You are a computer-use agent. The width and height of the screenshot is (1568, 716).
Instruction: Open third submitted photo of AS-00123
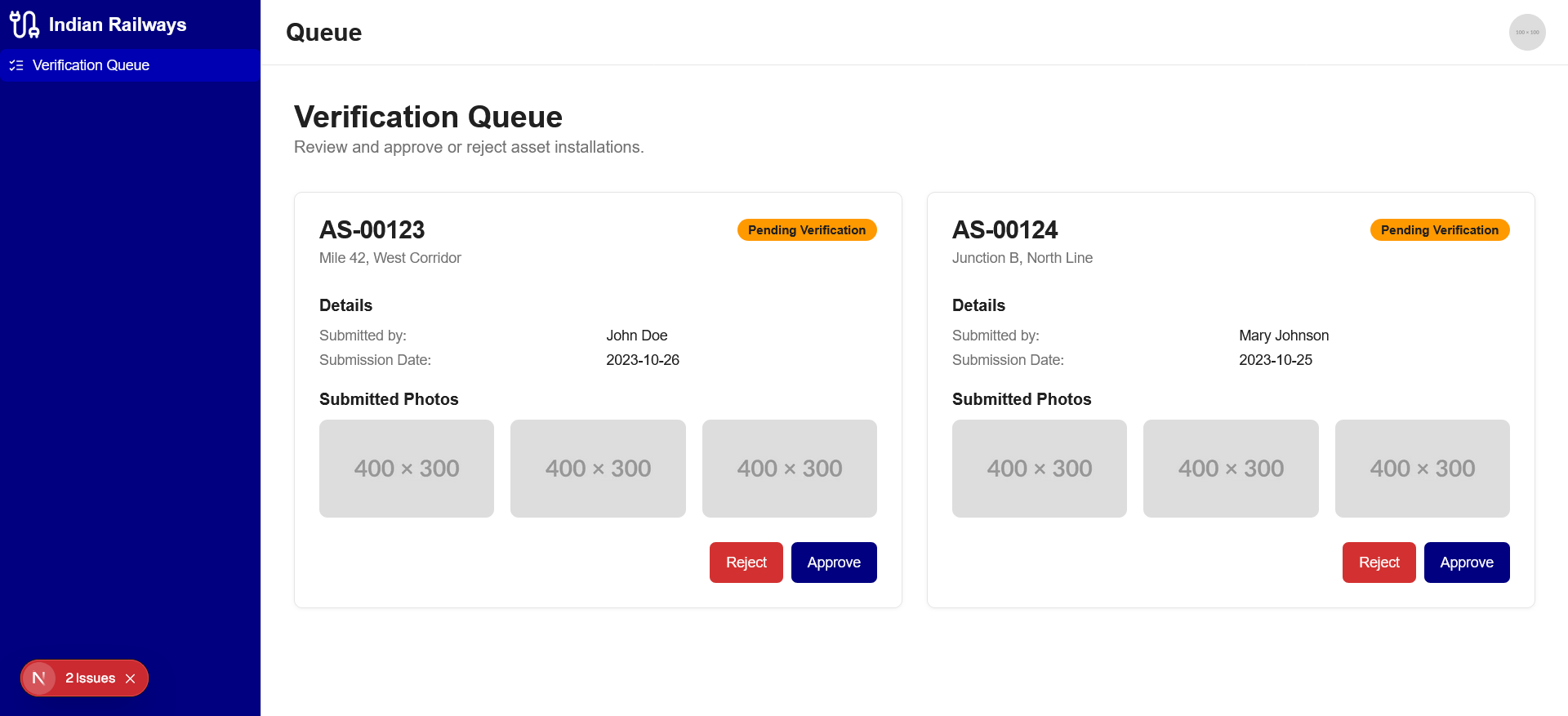pos(789,469)
